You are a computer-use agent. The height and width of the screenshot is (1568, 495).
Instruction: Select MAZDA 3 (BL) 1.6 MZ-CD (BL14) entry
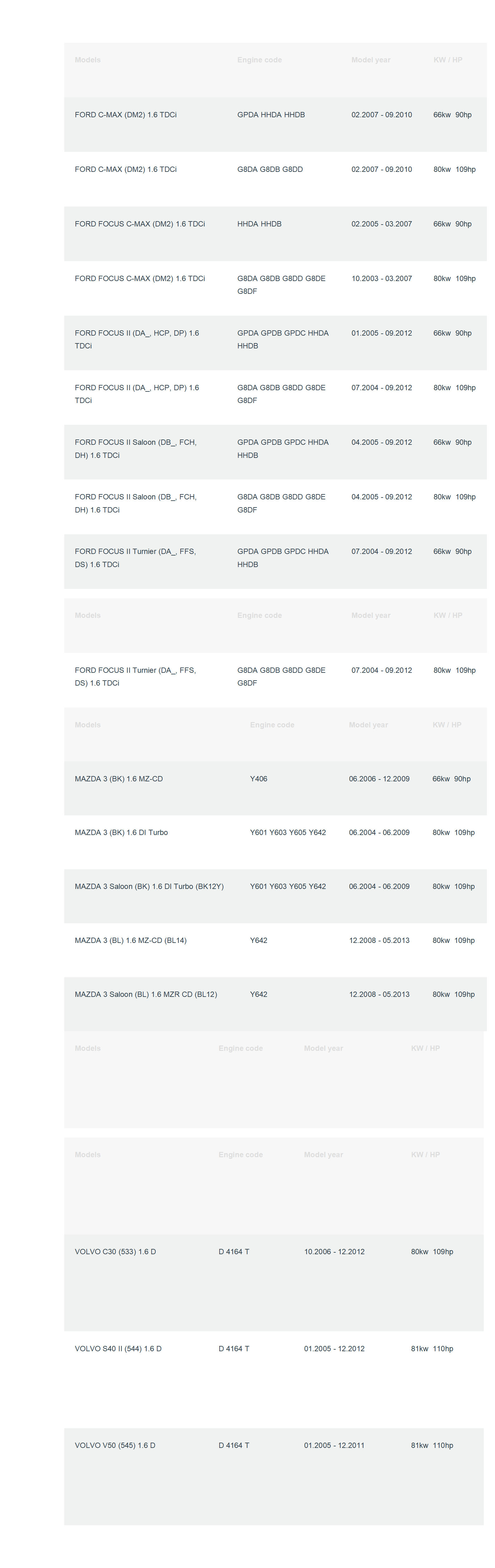click(x=130, y=940)
